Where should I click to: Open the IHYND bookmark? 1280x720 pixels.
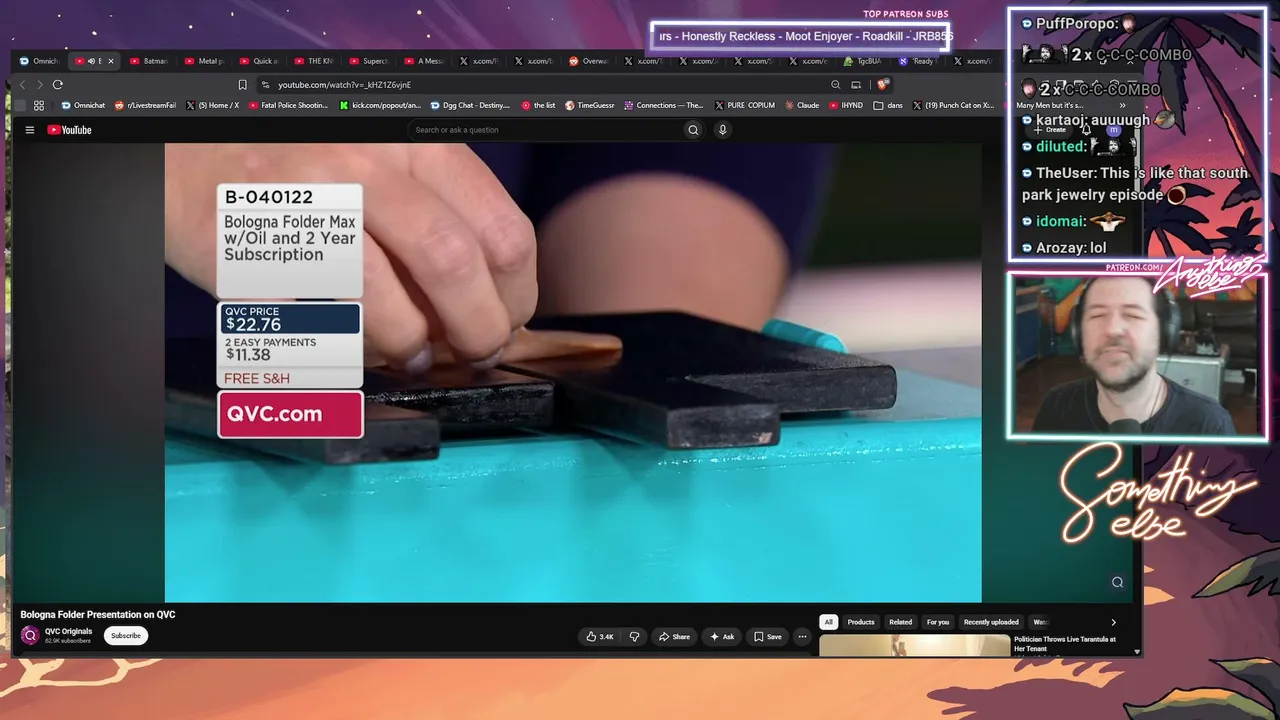click(846, 105)
